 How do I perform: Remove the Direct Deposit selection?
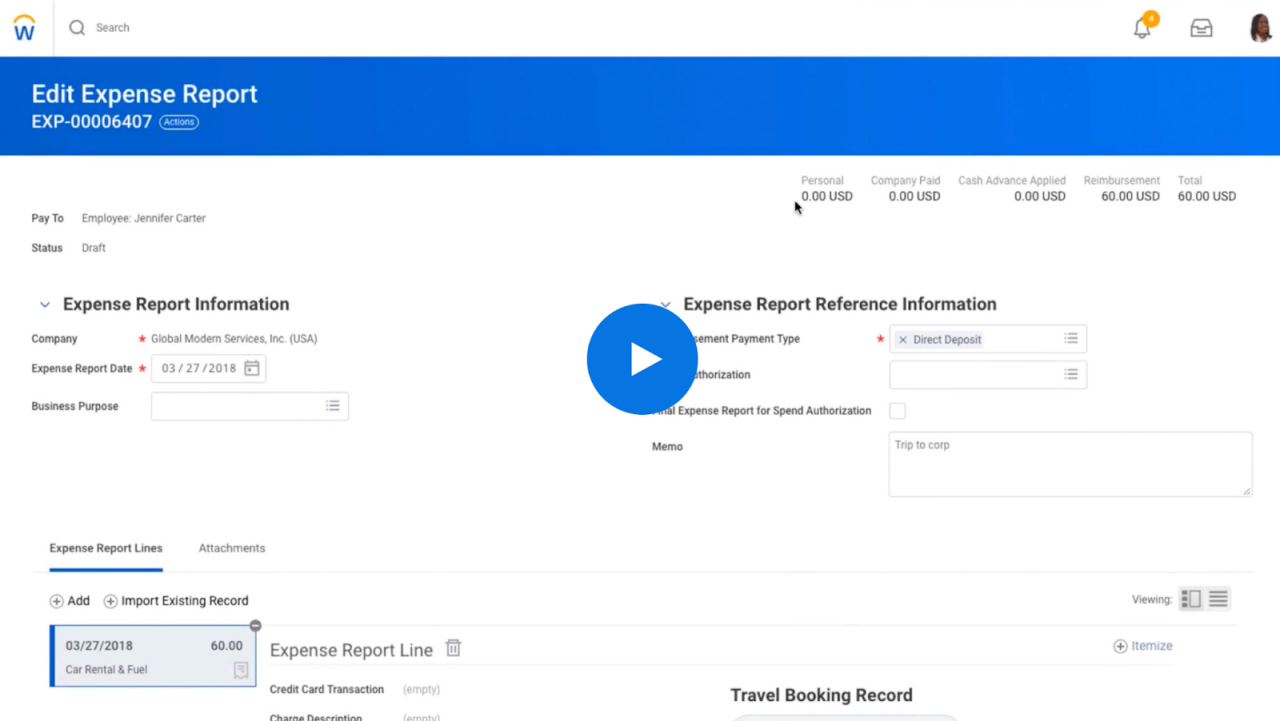tap(903, 340)
